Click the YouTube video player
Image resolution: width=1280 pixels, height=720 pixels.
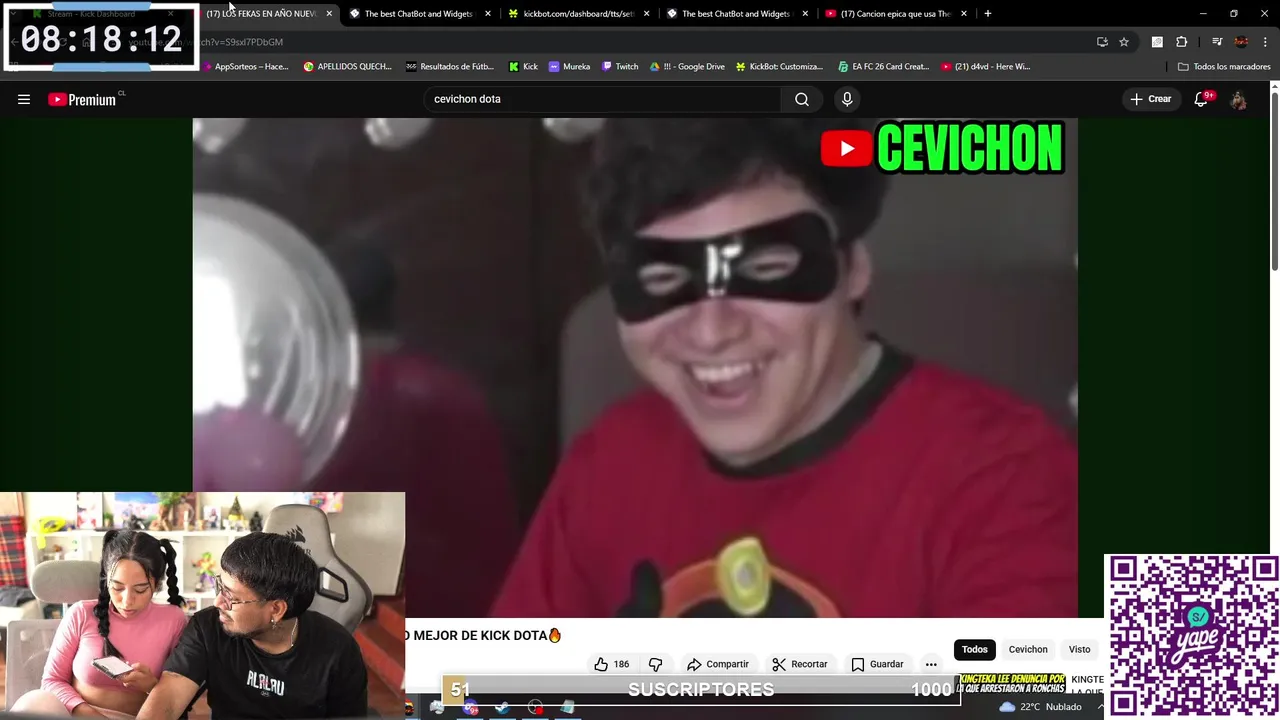635,368
